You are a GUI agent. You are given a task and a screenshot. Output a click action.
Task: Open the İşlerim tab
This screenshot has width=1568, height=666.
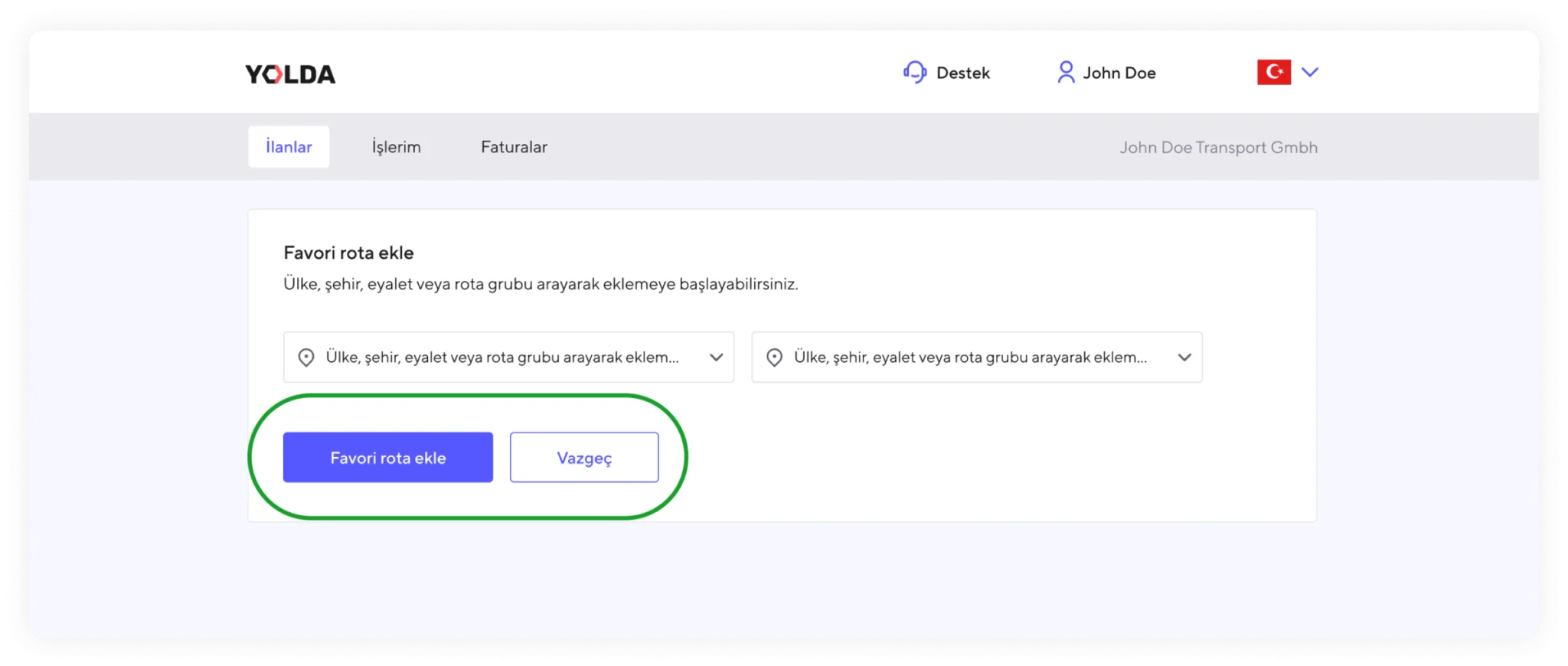tap(397, 147)
